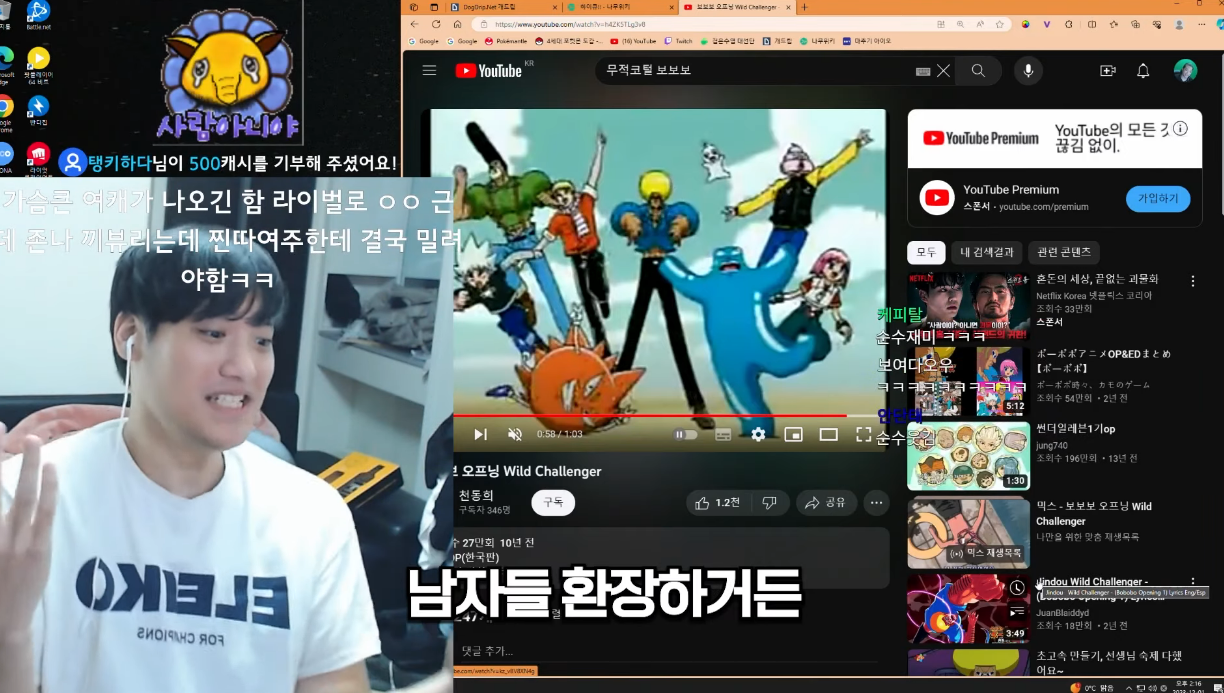Subscribe with the 구독 button

click(553, 502)
